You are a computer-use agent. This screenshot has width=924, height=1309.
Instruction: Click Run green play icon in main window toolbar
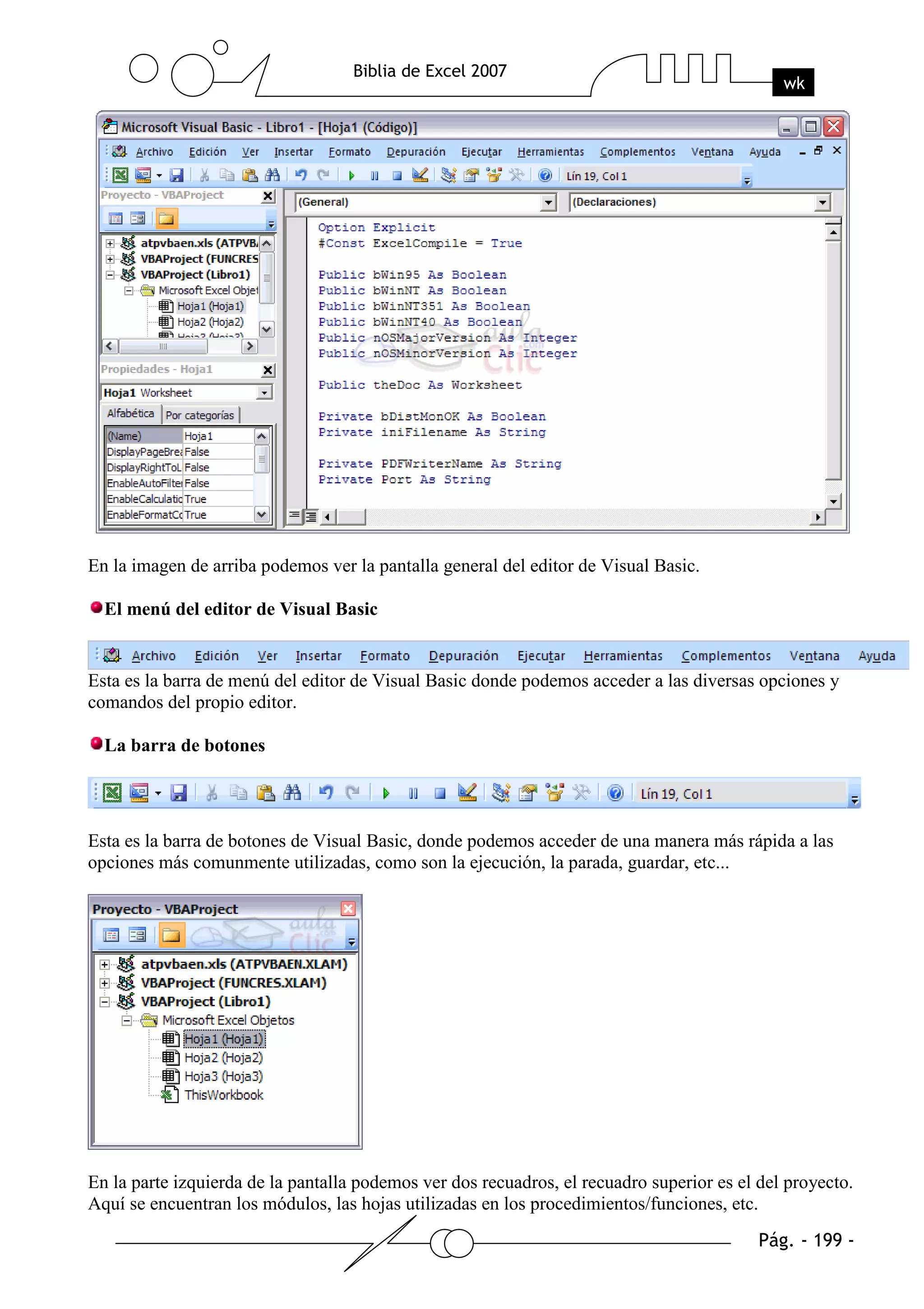(352, 176)
